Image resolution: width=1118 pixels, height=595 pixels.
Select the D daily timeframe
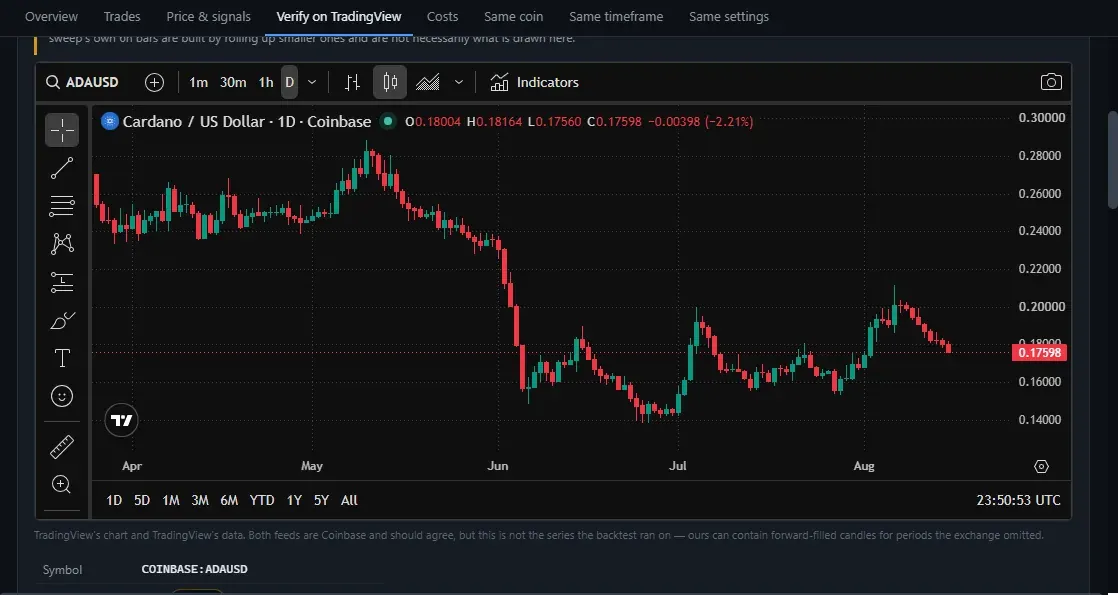click(x=289, y=82)
